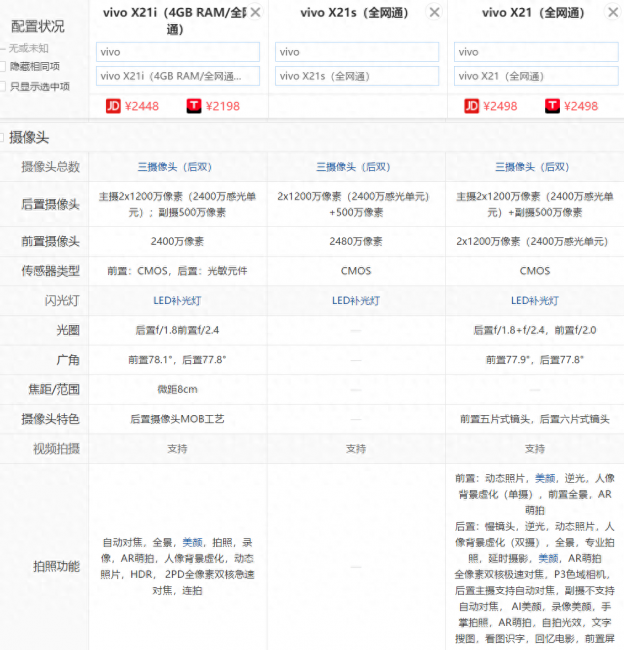Open brand dropdown 'vivo' in X21i column

click(178, 52)
